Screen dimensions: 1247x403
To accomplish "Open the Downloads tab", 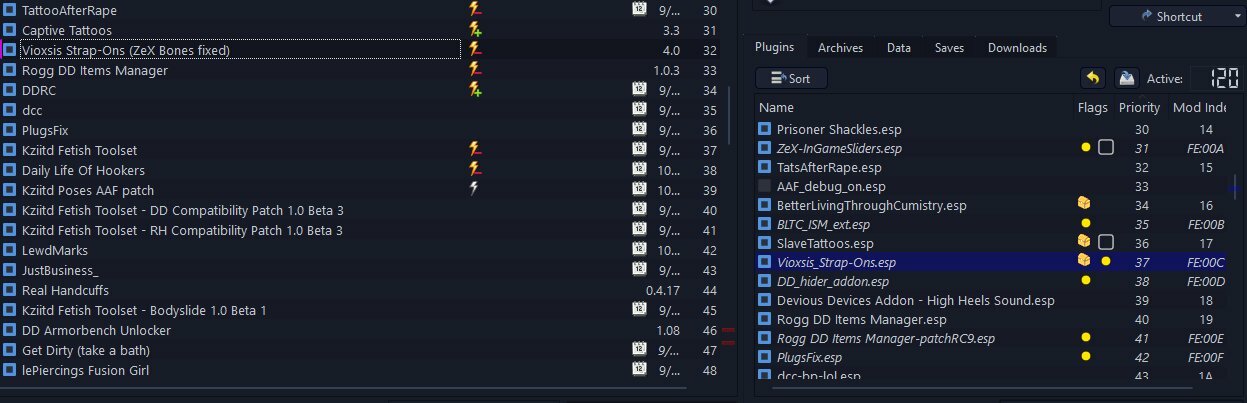I will [1017, 47].
